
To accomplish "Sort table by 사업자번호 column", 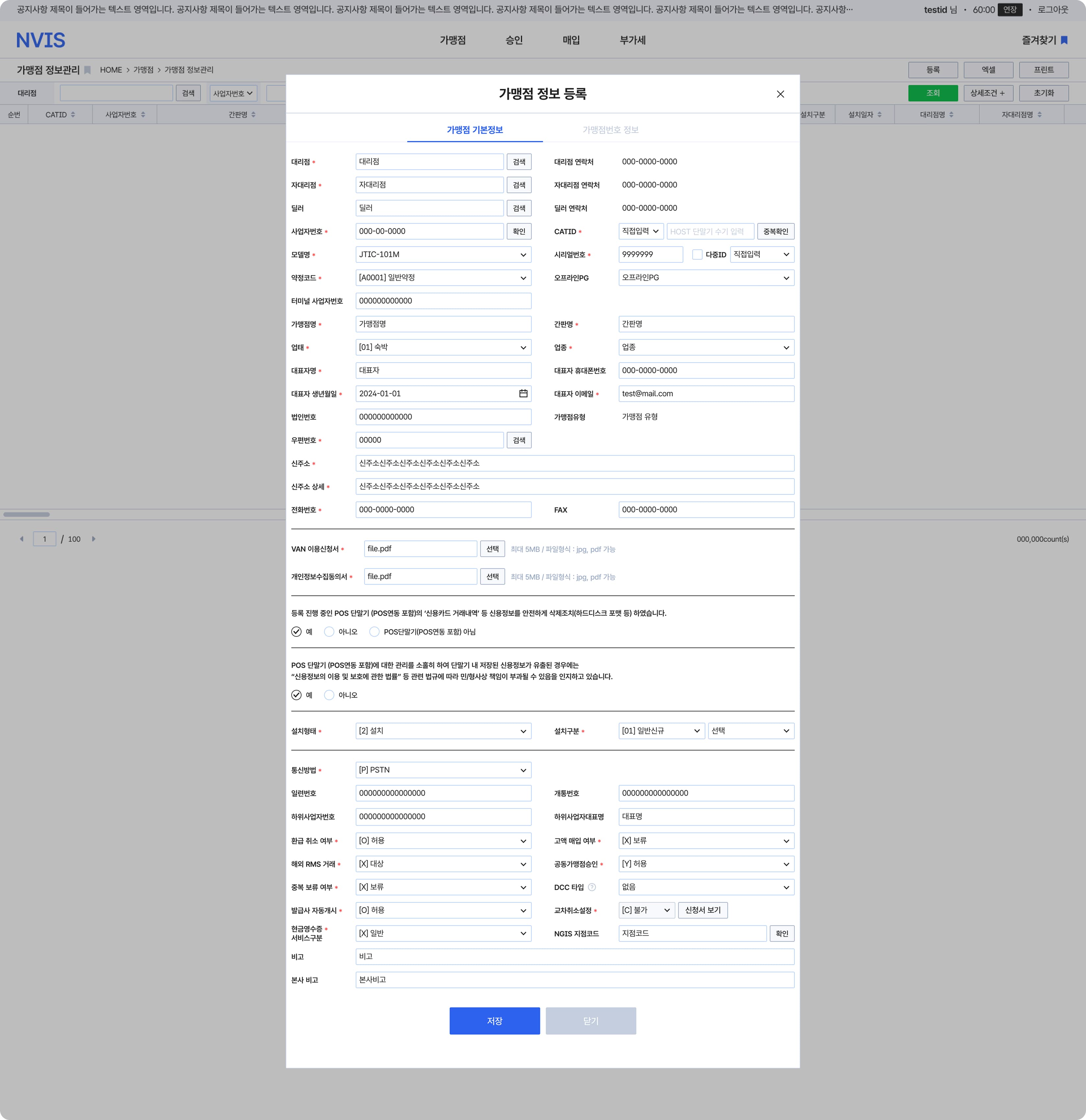I will [x=143, y=115].
